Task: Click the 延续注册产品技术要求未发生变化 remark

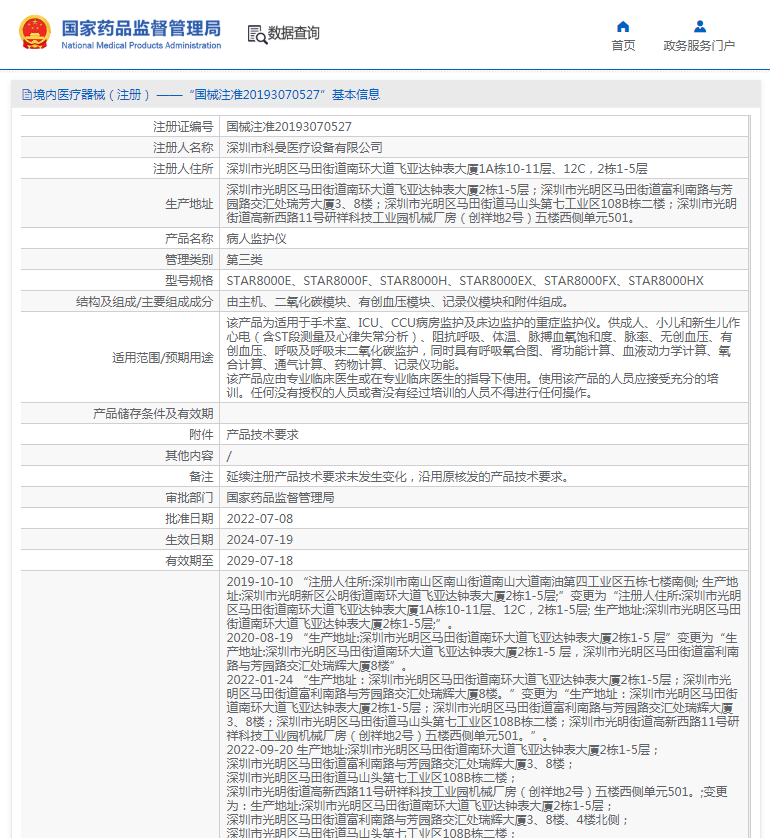Action: point(398,477)
